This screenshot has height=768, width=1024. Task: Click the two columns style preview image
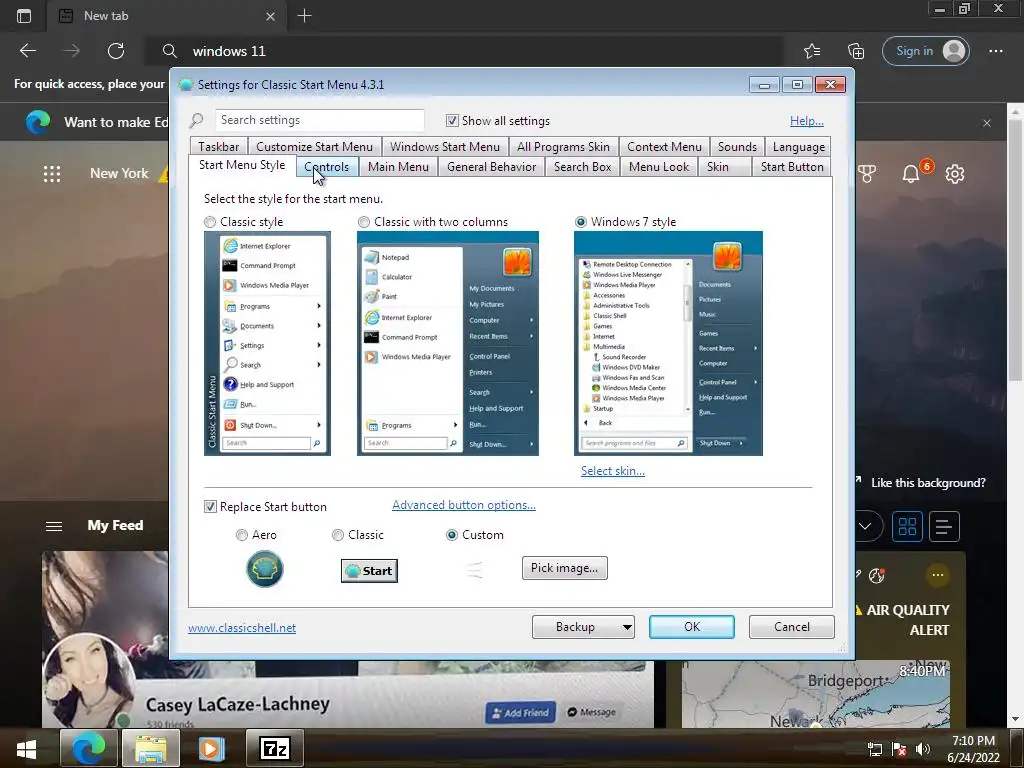(x=447, y=344)
